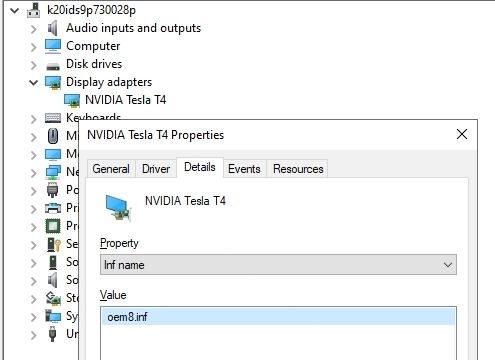Image resolution: width=495 pixels, height=360 pixels.
Task: Open the Events tab
Action: point(244,169)
